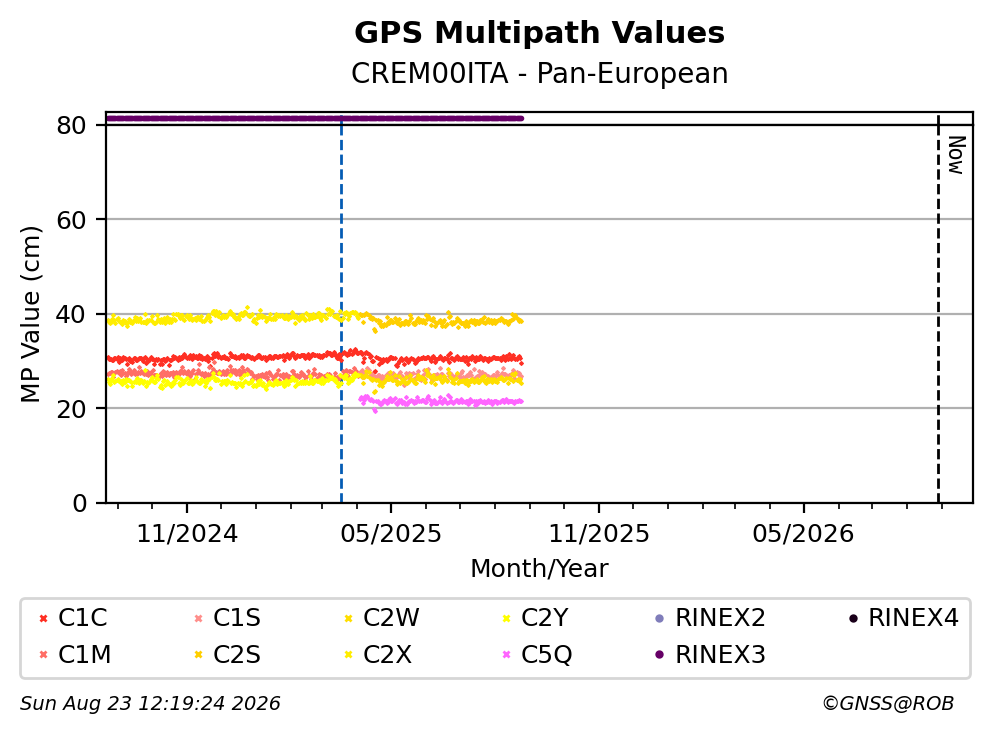Click the purple RINEX3 data line

tap(315, 118)
